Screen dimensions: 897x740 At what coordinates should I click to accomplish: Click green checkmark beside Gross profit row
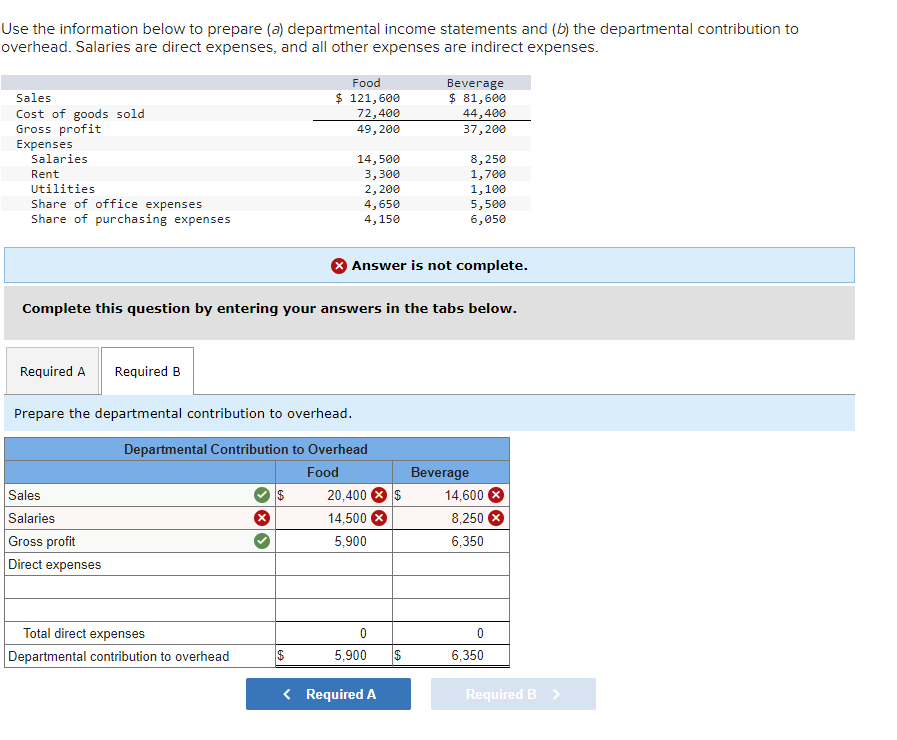coord(262,541)
